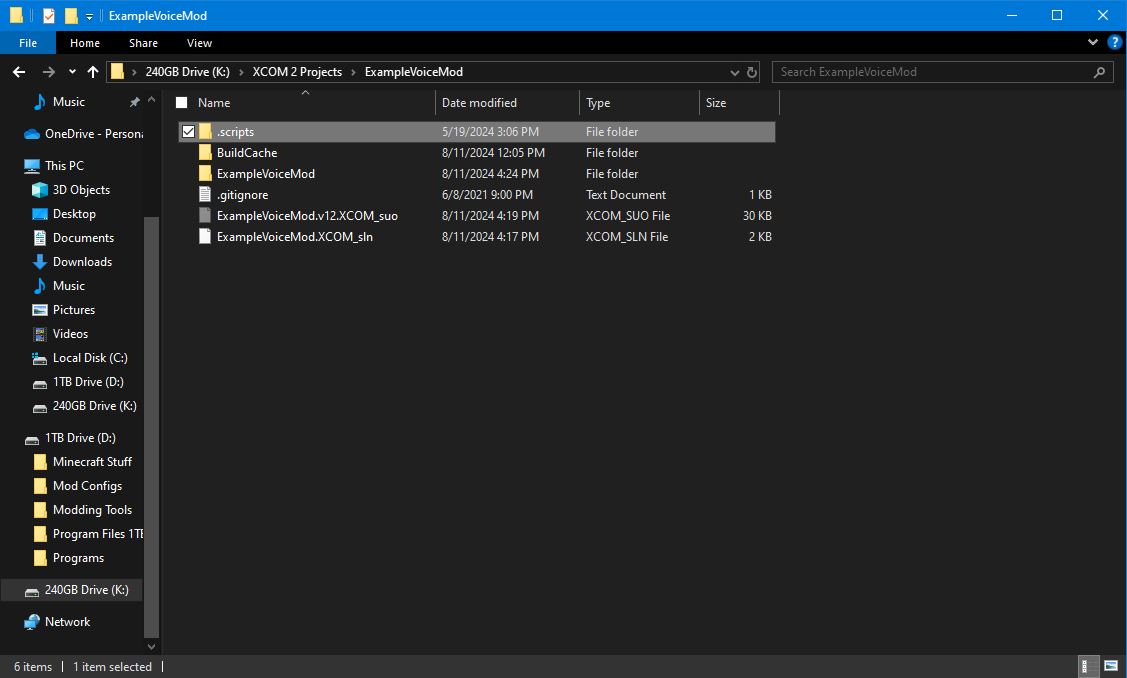Sort by Type column header
The width and height of the screenshot is (1127, 678).
coord(597,103)
